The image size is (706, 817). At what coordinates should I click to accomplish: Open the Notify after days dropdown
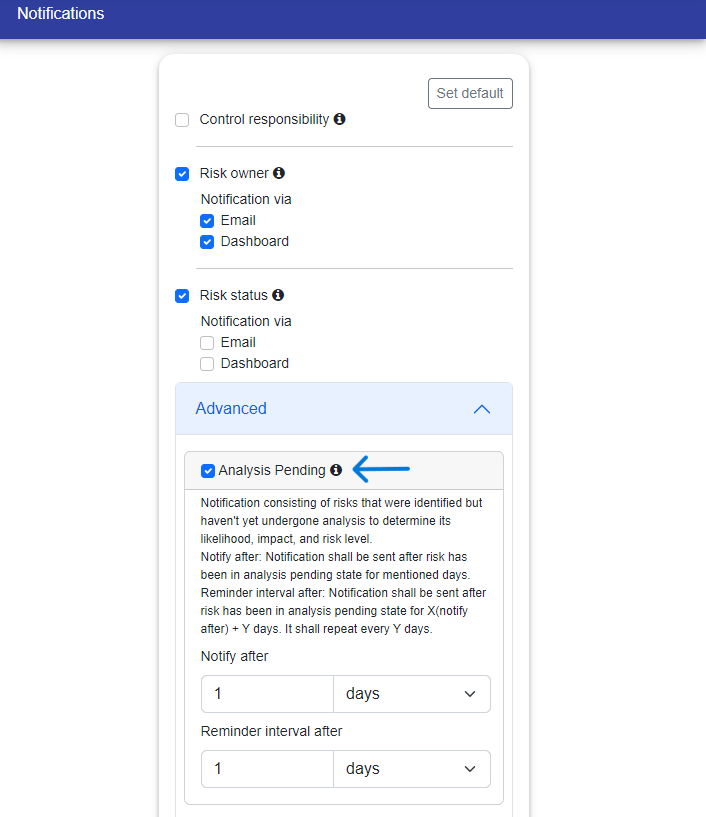[411, 694]
